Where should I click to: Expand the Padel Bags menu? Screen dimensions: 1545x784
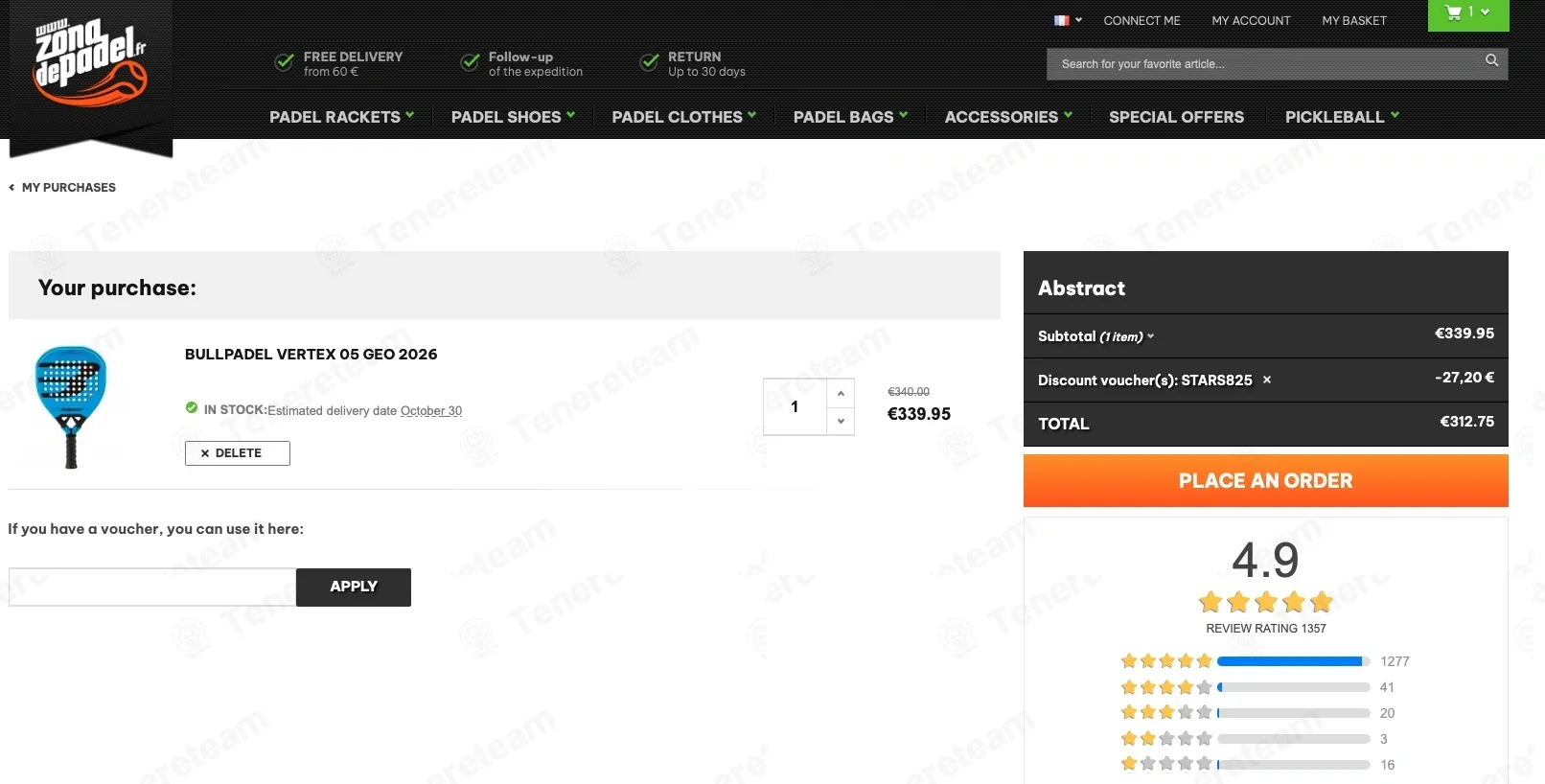(x=850, y=117)
